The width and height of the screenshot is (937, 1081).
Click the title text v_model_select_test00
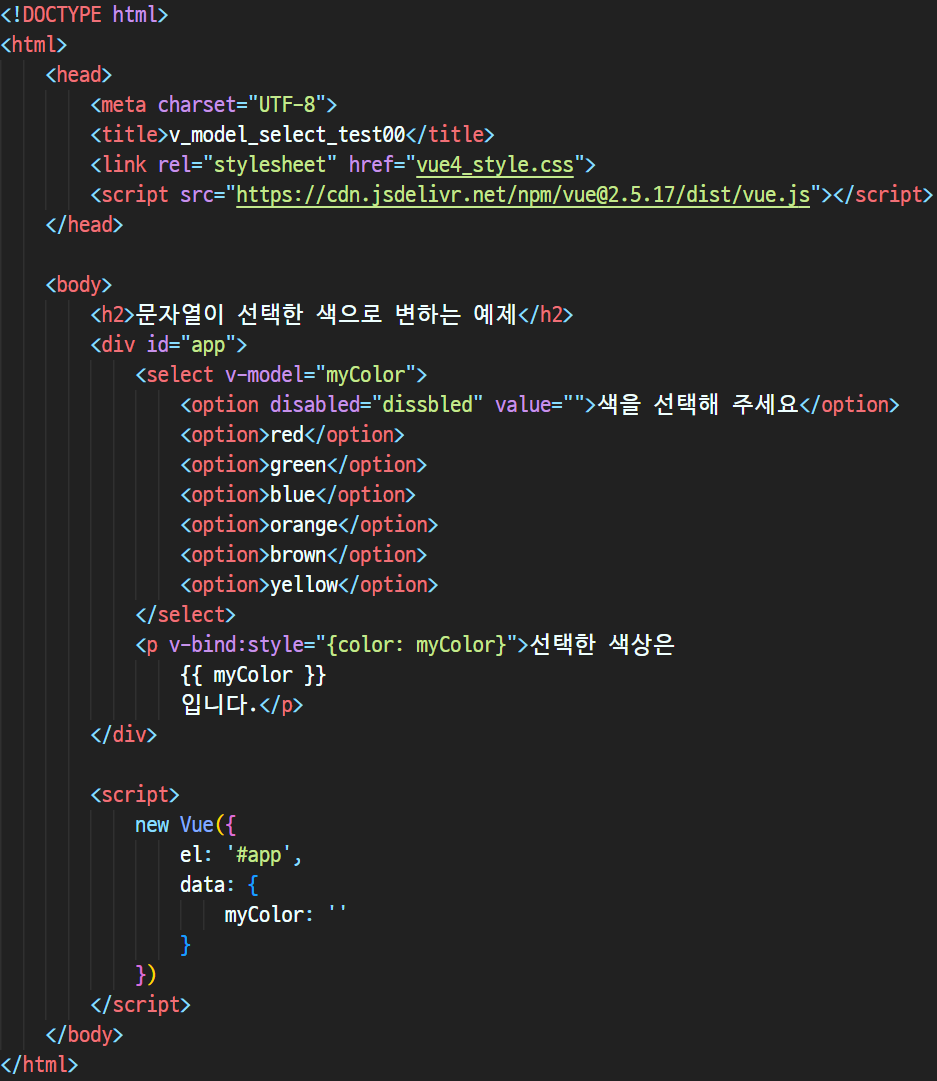point(287,134)
